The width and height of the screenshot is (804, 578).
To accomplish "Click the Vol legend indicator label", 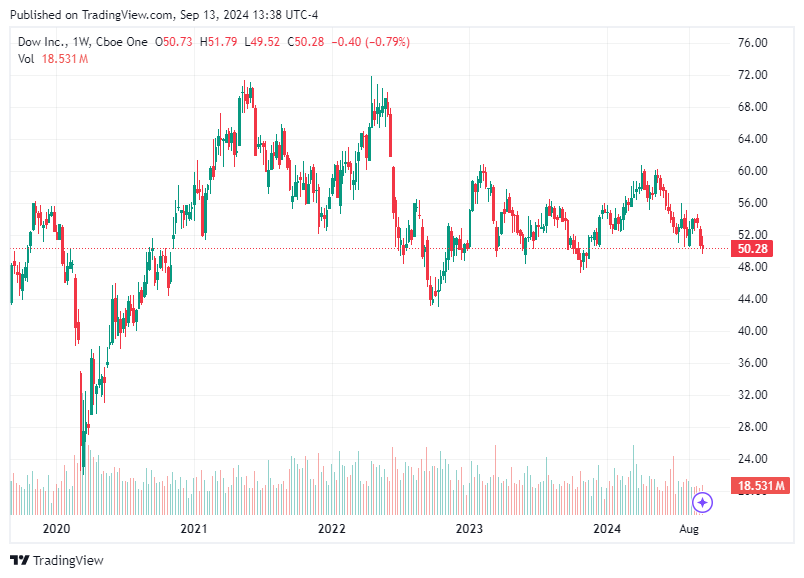I will pyautogui.click(x=28, y=59).
